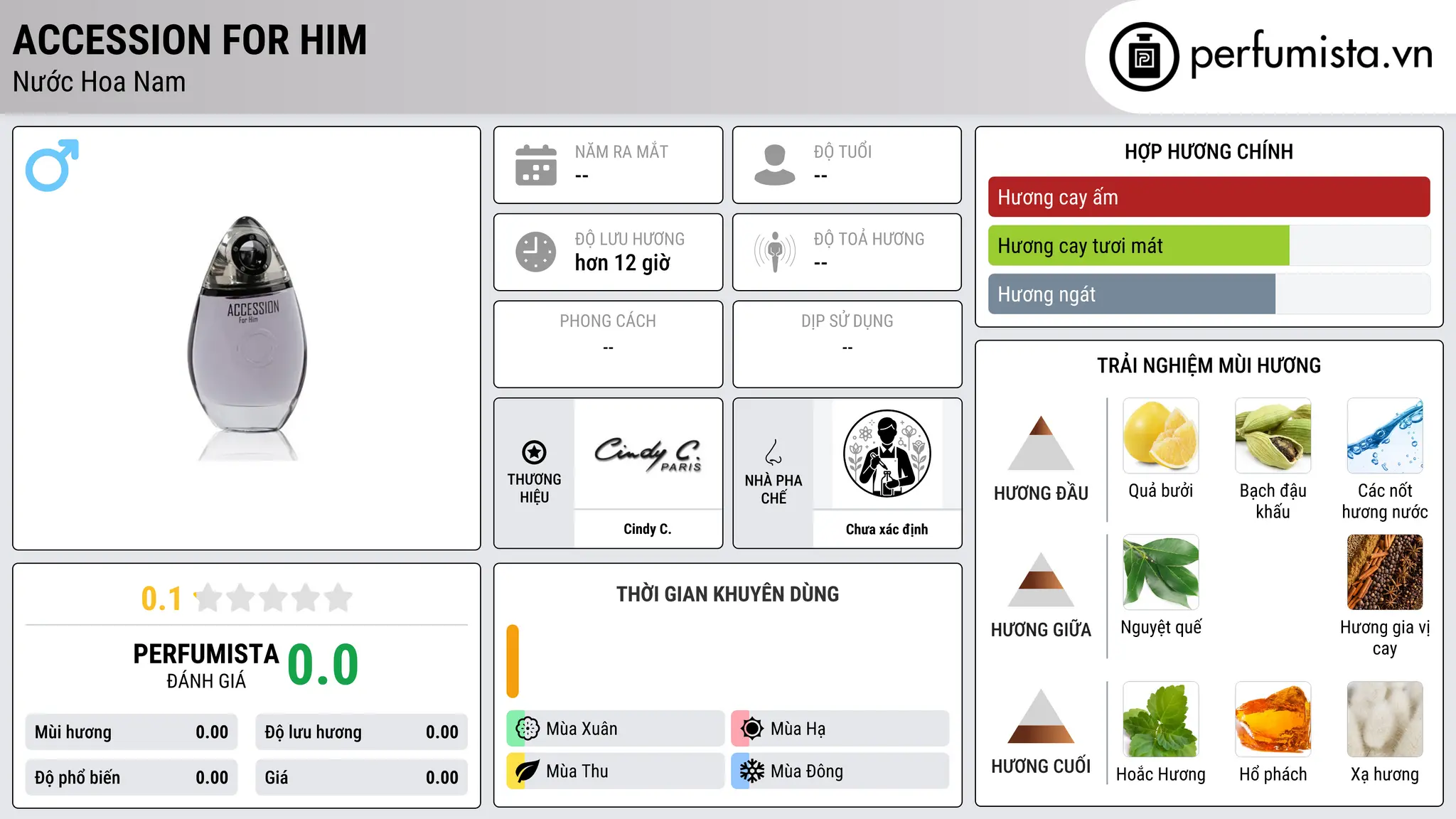This screenshot has height=819, width=1456.
Task: Click the Độ lưu hương score row
Action: click(361, 732)
